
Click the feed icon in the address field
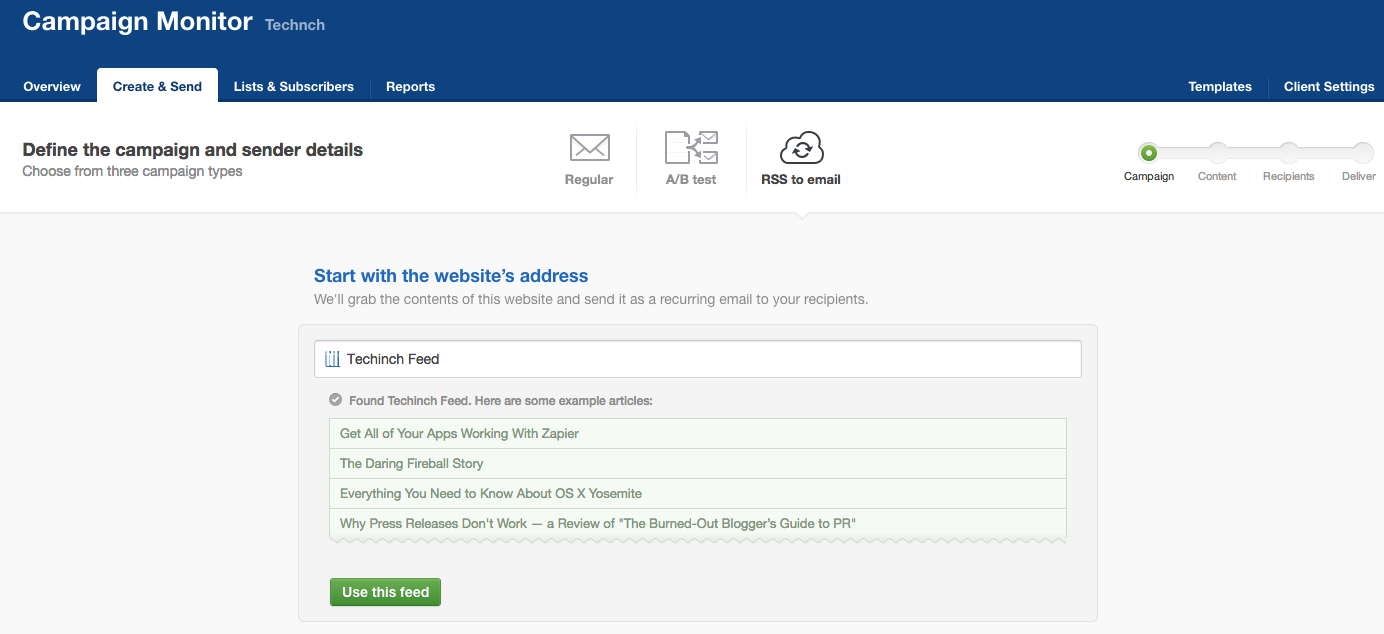333,359
